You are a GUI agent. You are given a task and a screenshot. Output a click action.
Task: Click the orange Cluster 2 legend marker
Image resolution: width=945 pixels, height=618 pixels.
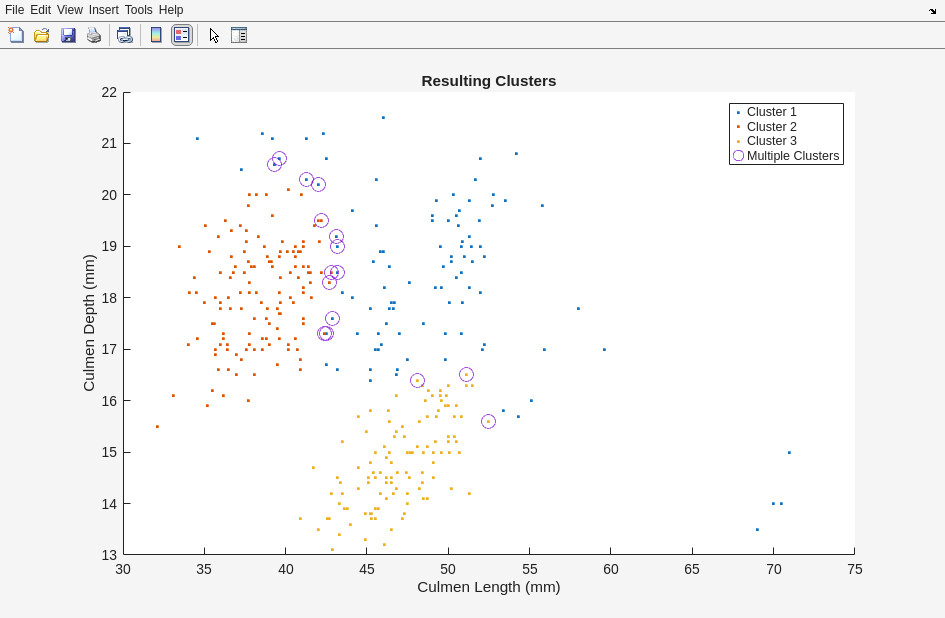point(738,127)
